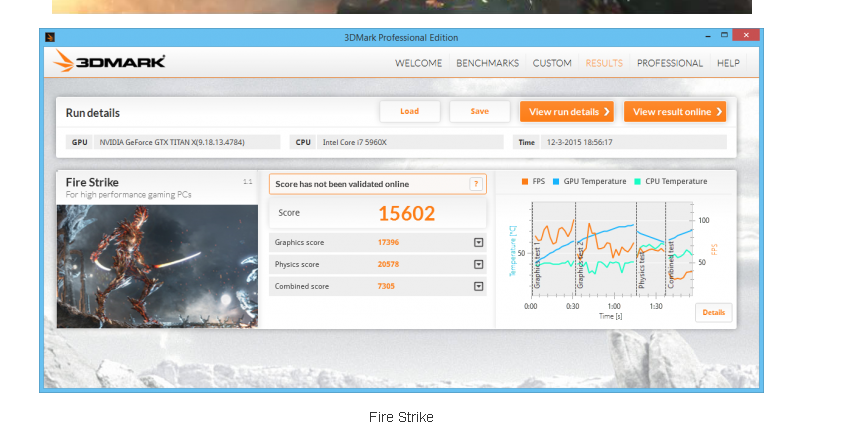The image size is (845, 431).
Task: Click Graphics score value 17396
Action: pyautogui.click(x=389, y=242)
